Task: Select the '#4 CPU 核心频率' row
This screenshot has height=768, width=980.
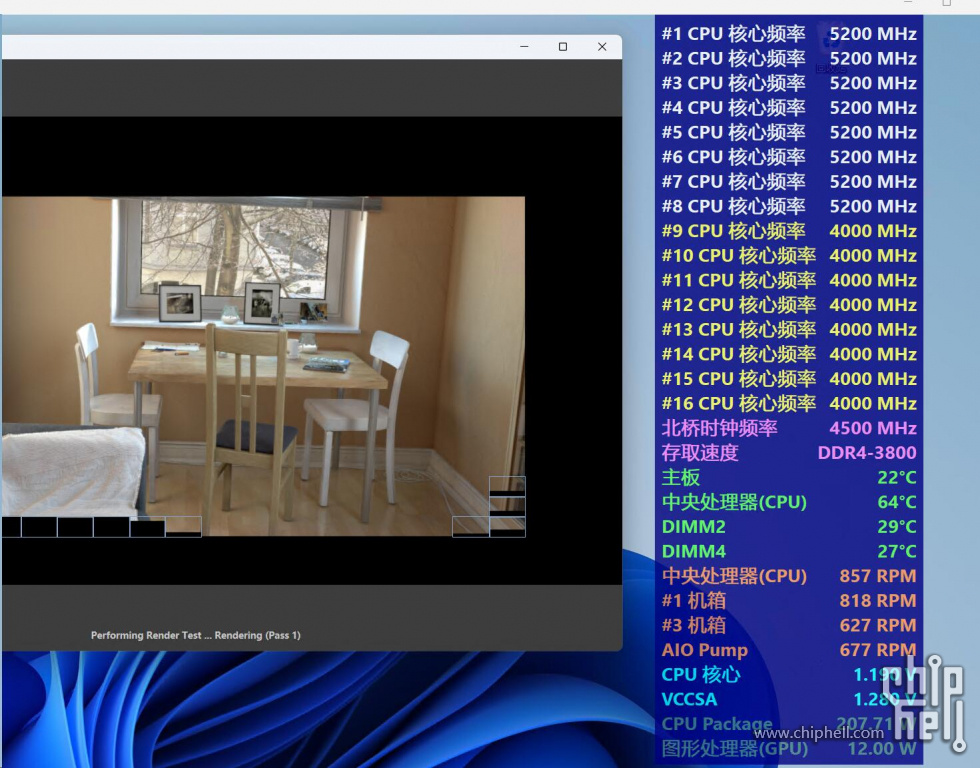Action: pyautogui.click(x=789, y=107)
